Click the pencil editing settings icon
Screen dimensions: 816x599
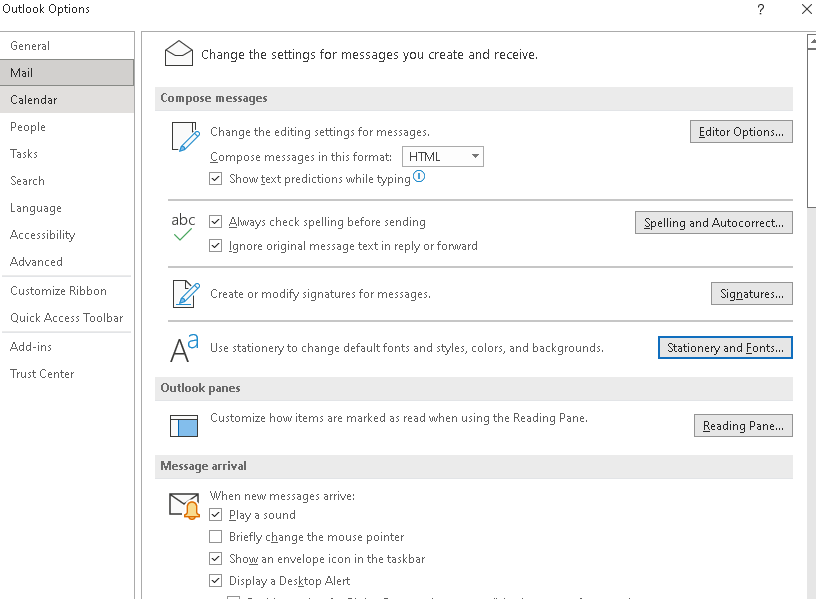pyautogui.click(x=186, y=138)
